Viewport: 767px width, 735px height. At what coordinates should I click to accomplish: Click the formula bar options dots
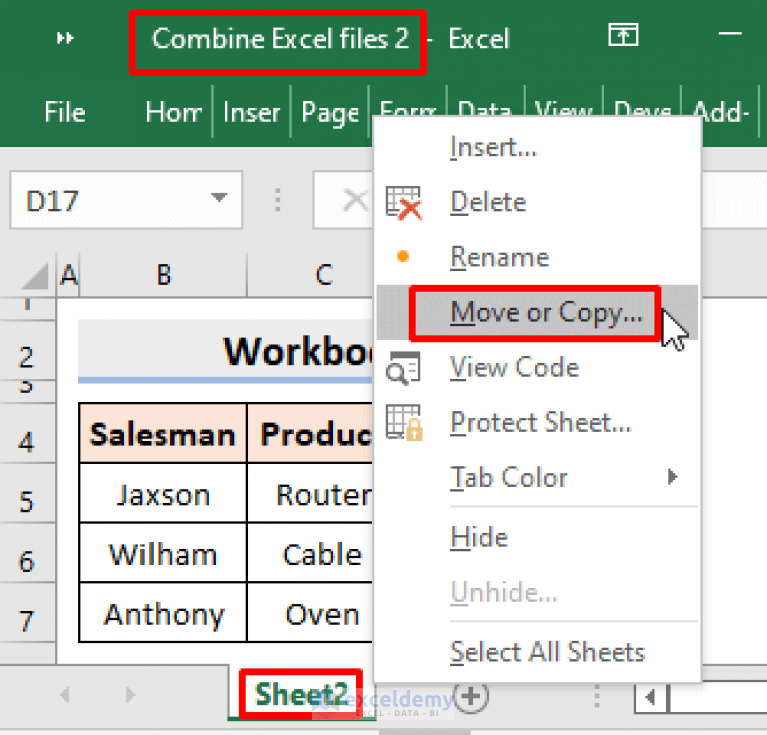coord(277,200)
